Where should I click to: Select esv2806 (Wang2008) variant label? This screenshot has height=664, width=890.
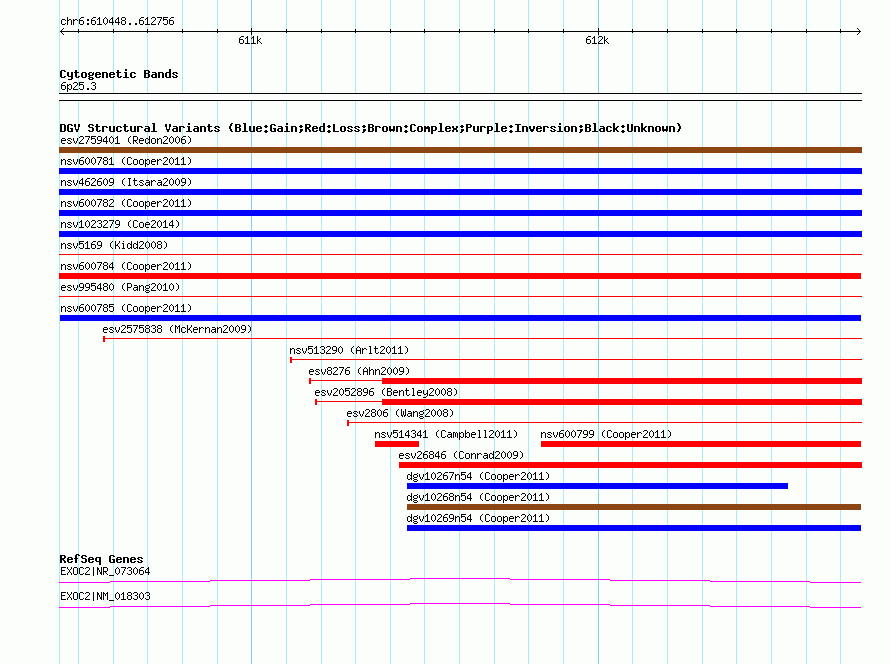coord(400,413)
